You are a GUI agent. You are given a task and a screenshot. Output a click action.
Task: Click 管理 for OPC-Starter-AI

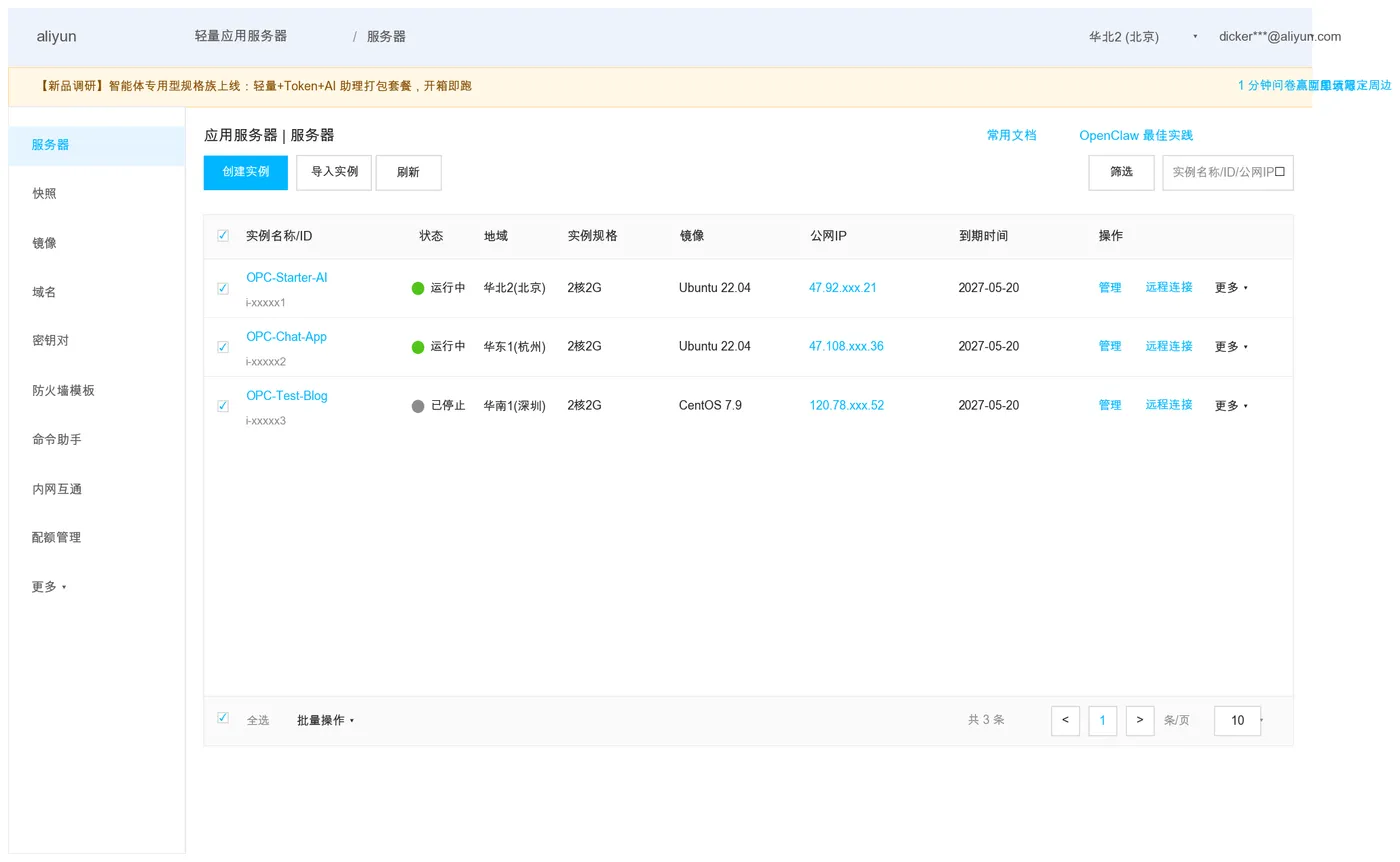pos(1110,288)
